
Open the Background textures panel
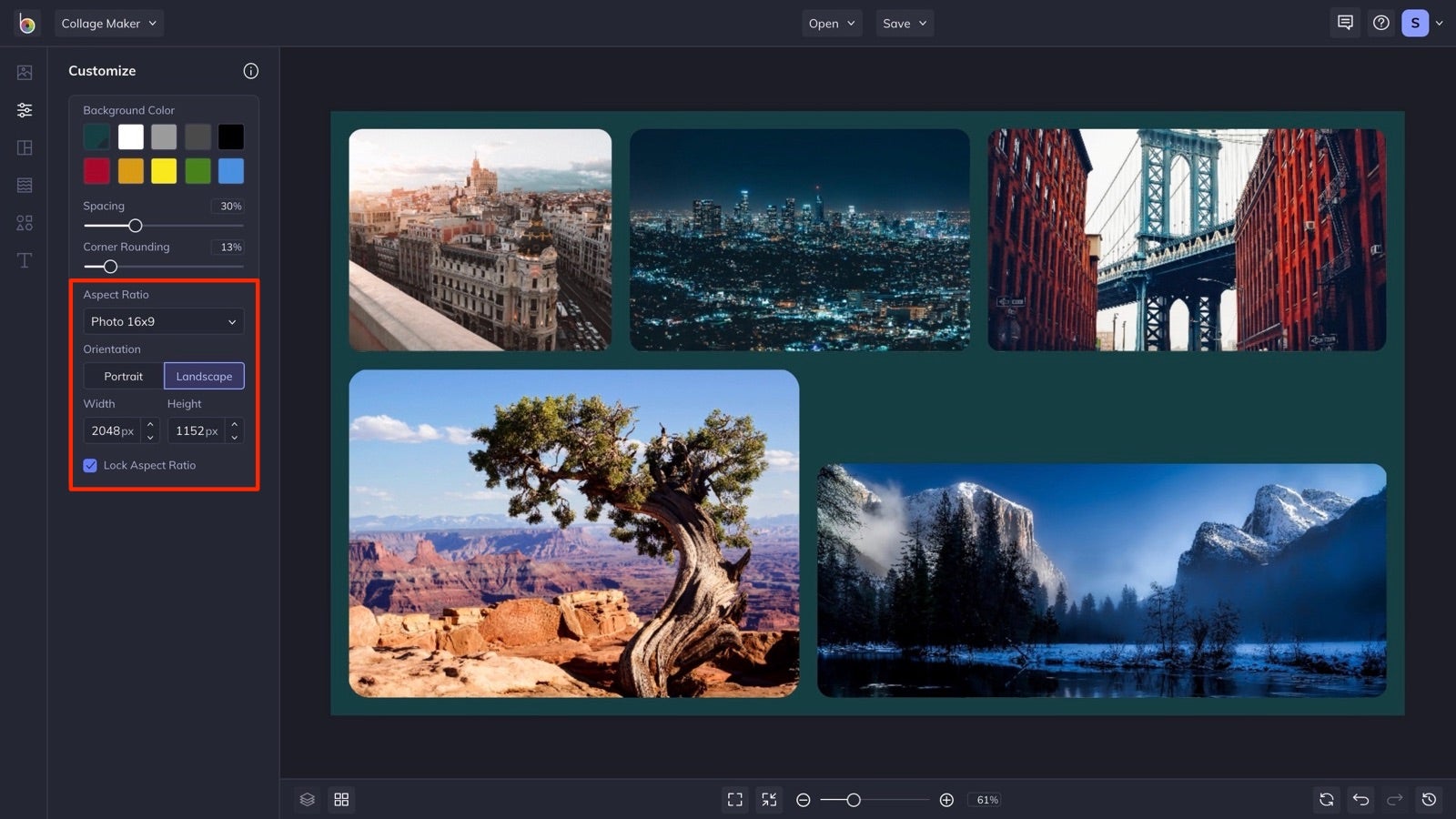24,185
